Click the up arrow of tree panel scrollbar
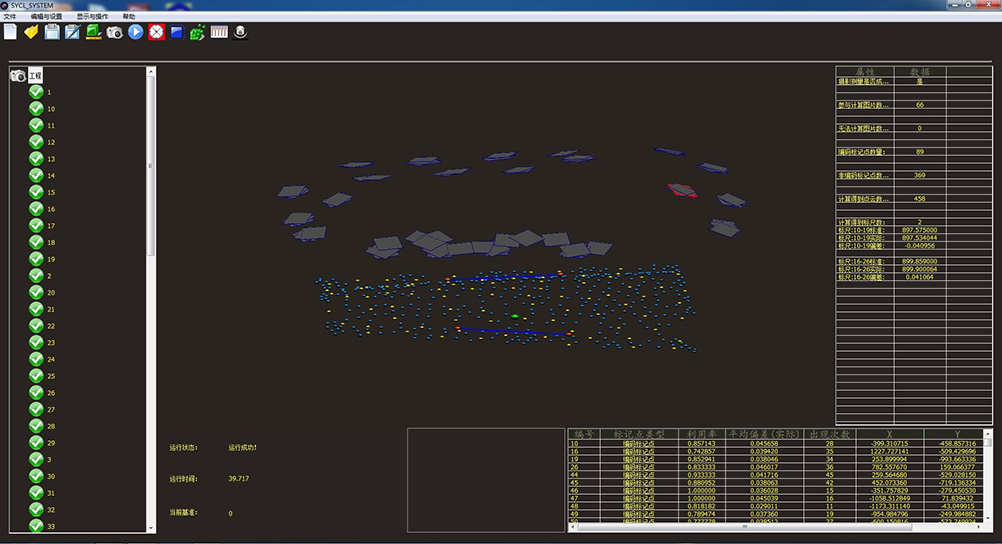Image resolution: width=1002 pixels, height=544 pixels. 151,72
